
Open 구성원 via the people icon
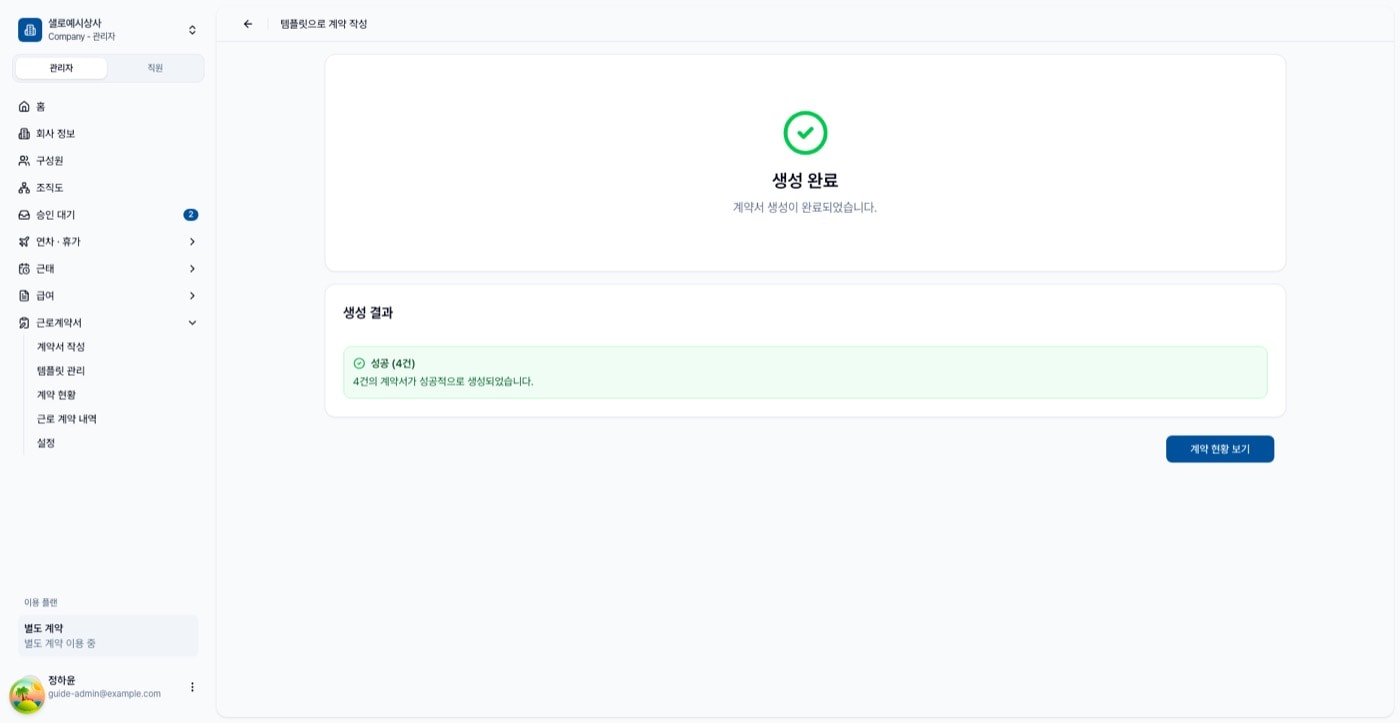tap(24, 160)
